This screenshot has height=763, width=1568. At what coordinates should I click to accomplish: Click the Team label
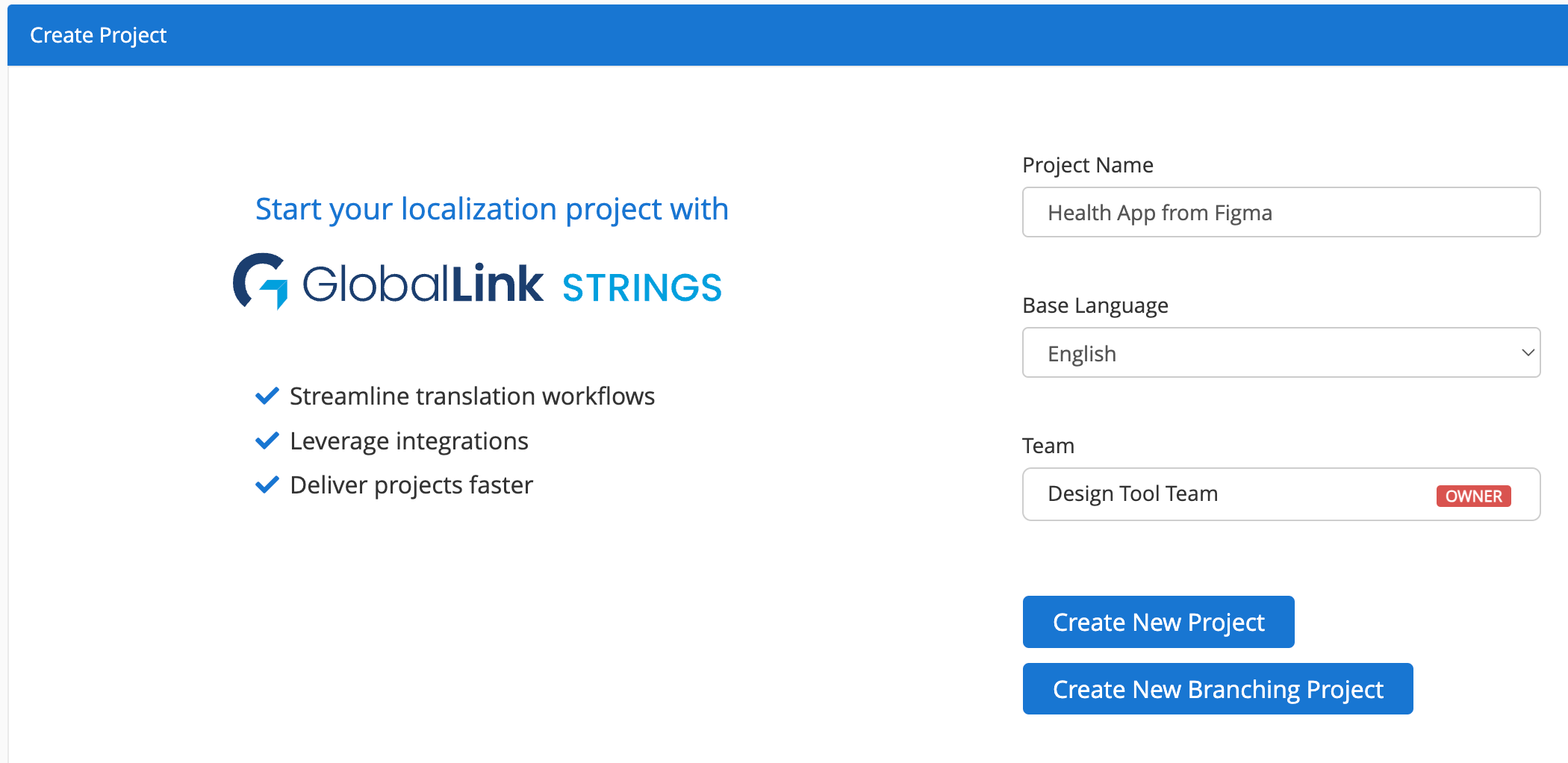click(1048, 446)
